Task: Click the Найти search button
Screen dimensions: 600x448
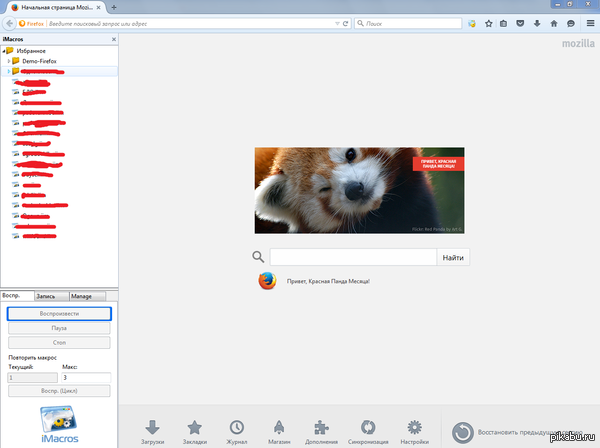Action: [453, 257]
